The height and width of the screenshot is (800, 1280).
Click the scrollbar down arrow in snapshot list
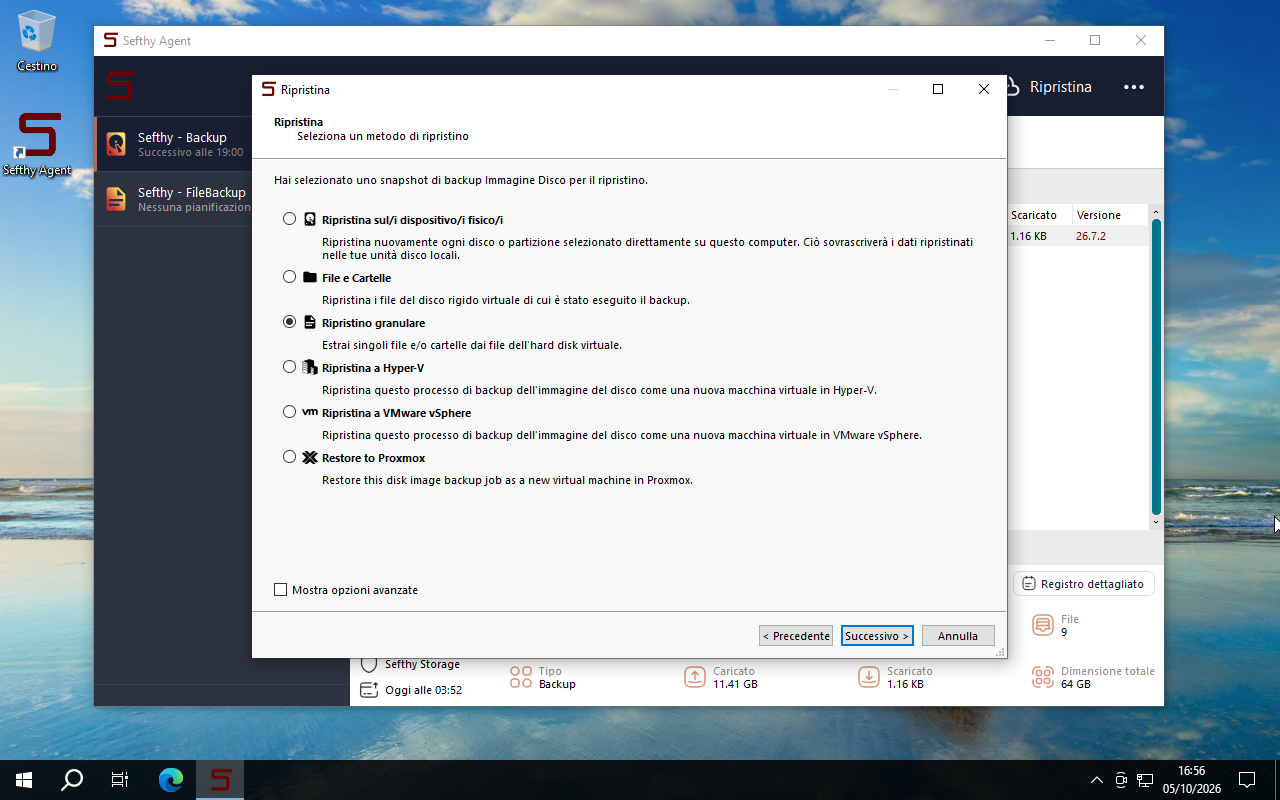[1156, 522]
